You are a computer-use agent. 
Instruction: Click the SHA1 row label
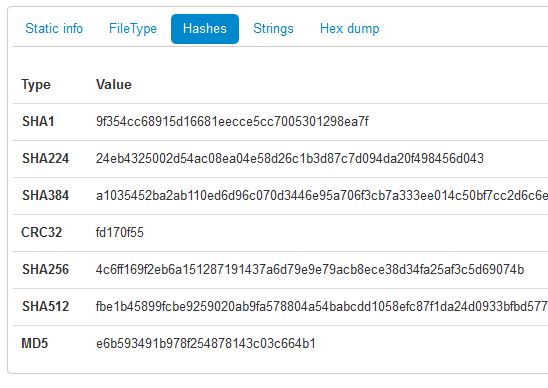click(x=38, y=122)
